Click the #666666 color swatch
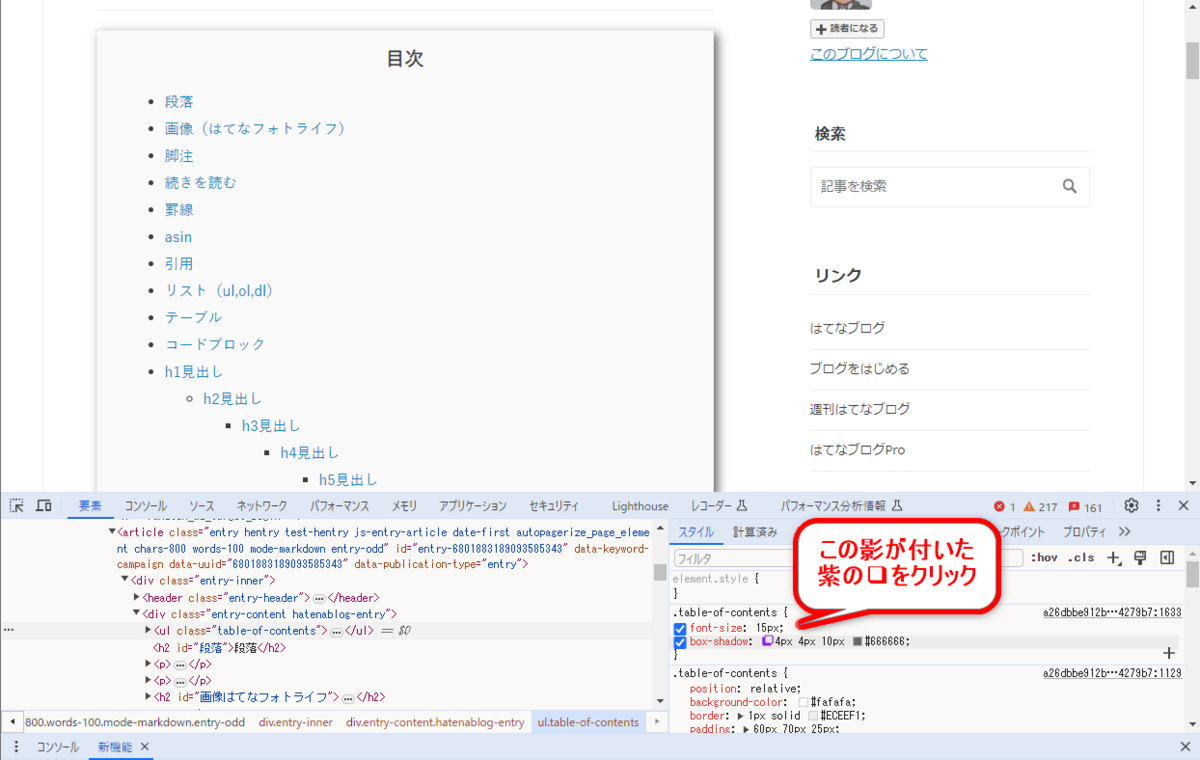Image resolution: width=1200 pixels, height=760 pixels. pos(858,642)
